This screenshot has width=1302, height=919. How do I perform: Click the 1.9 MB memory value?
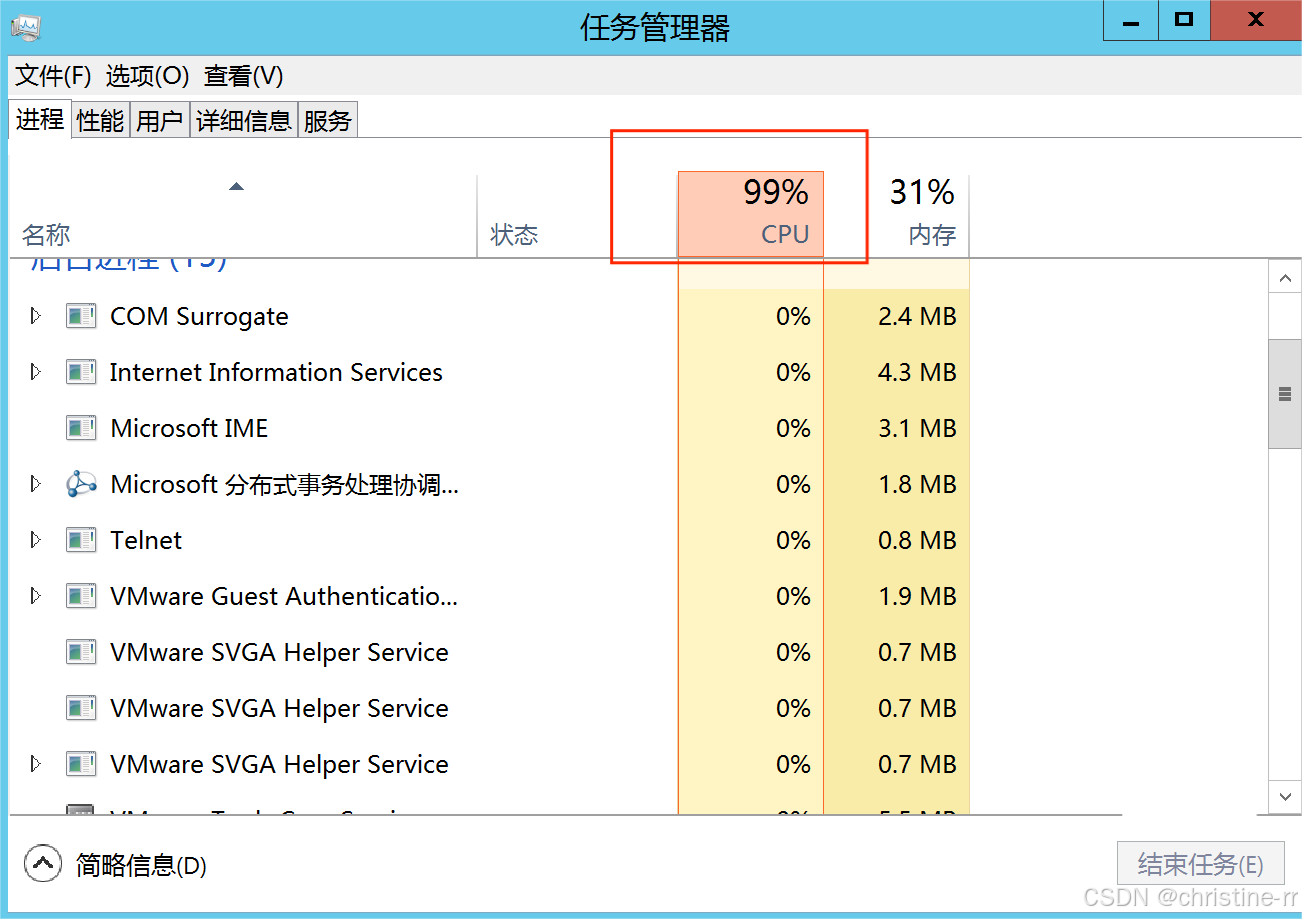pos(917,597)
